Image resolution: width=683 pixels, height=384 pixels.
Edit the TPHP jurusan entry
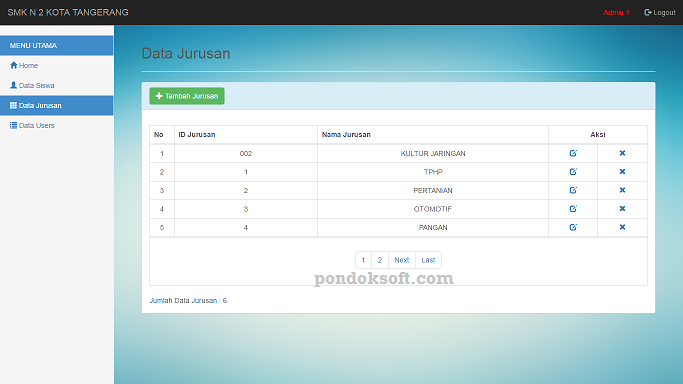coord(573,172)
